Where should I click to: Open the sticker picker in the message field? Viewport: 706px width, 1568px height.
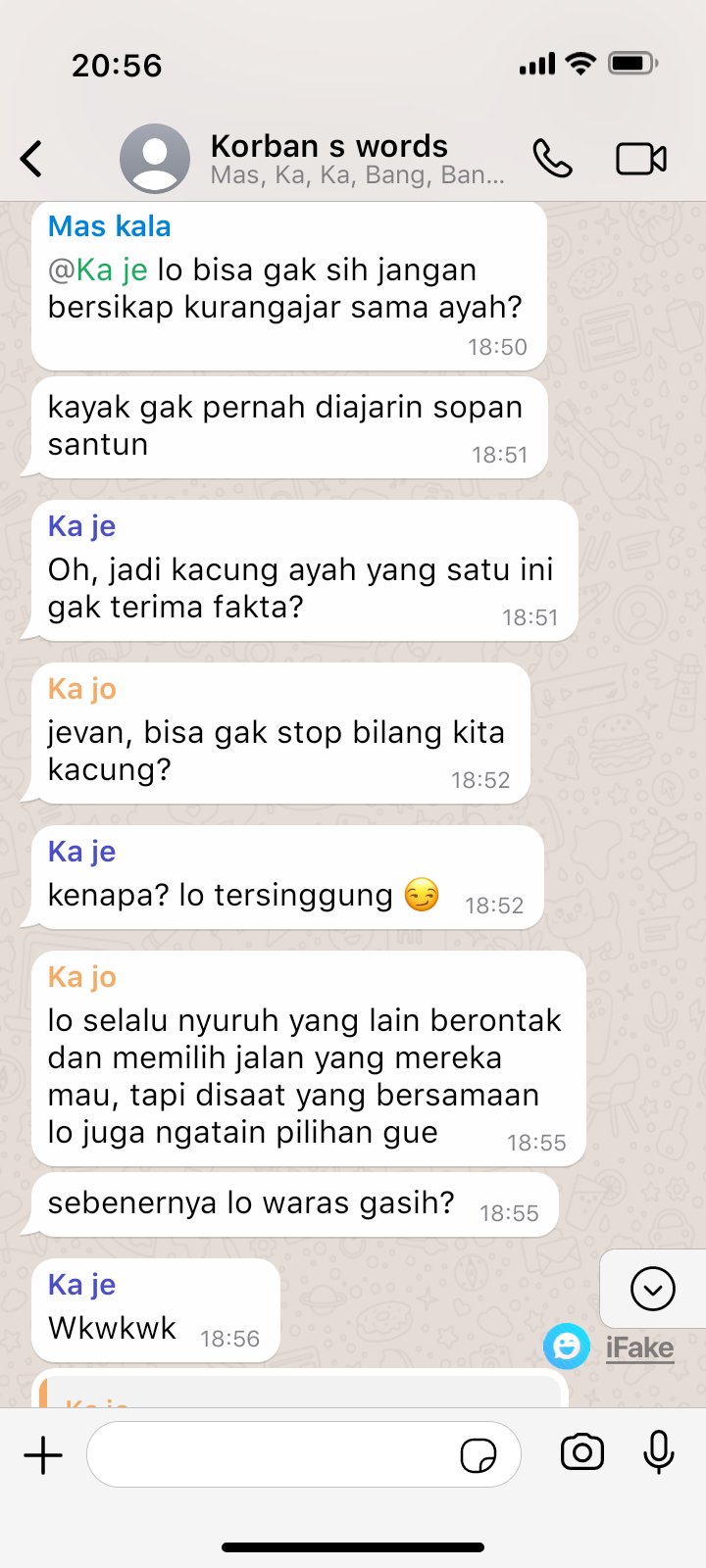tap(479, 1455)
